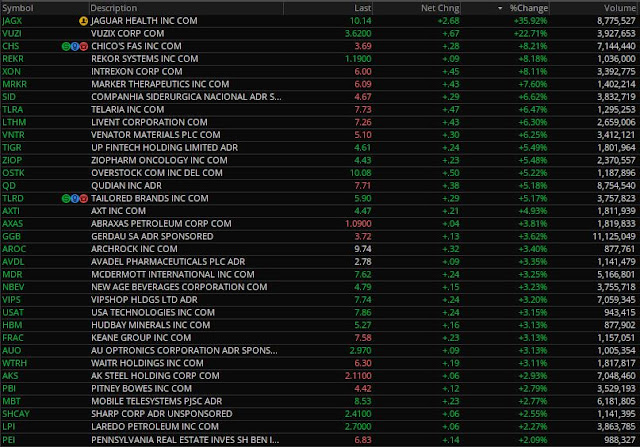Click the 10.08 last price for OSTK

click(360, 173)
